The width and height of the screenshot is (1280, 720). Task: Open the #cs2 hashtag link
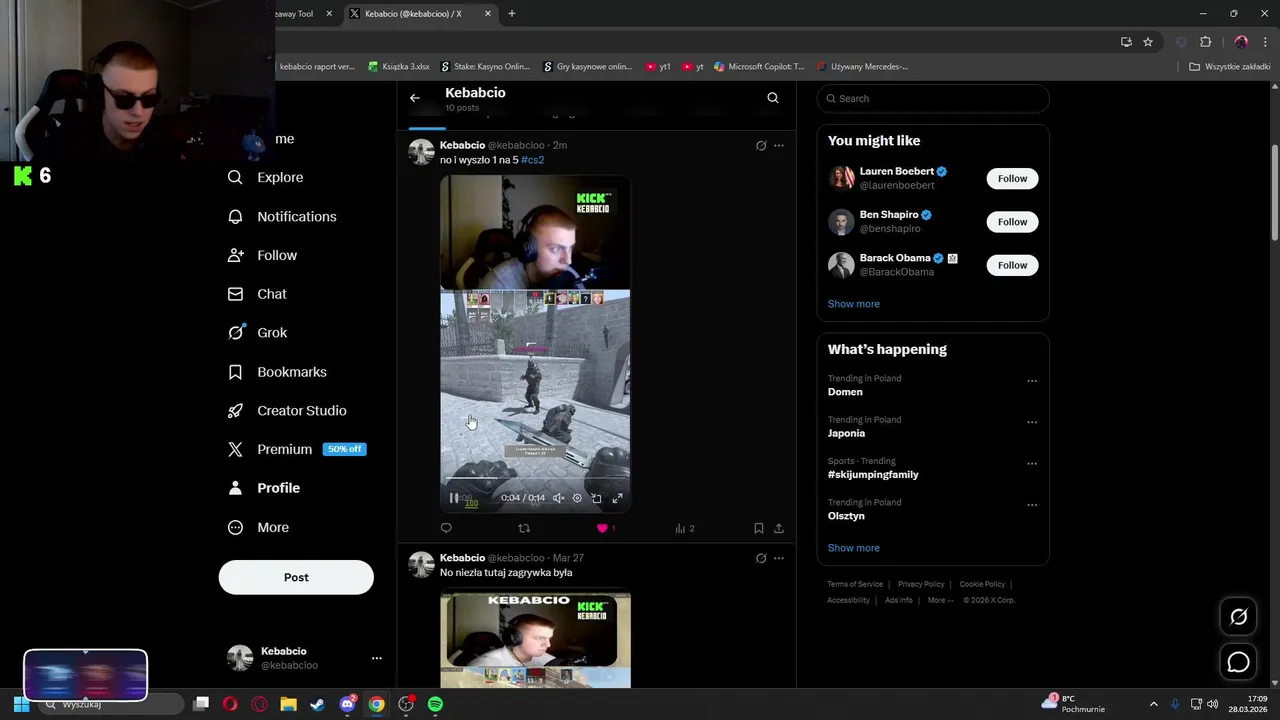(532, 160)
